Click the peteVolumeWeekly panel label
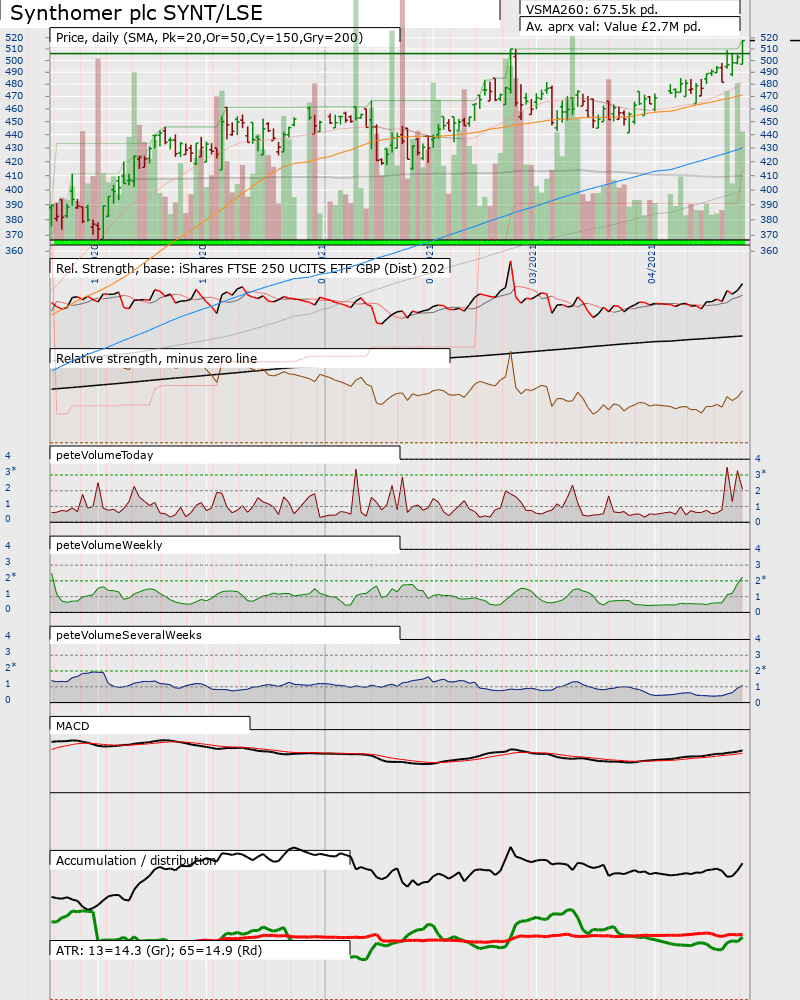This screenshot has height=1000, width=800. (109, 545)
